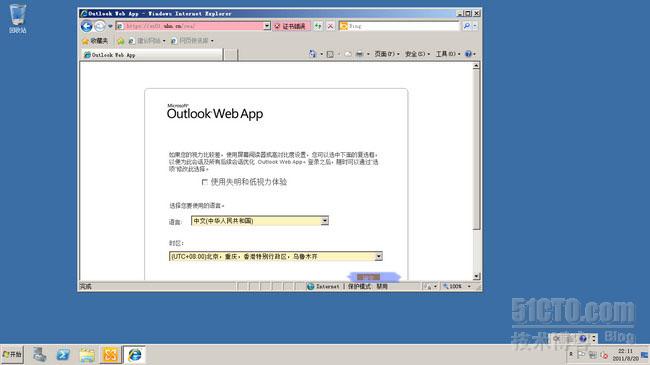Viewport: 650px width, 365px height.
Task: Click the partially visible OK button
Action: pyautogui.click(x=369, y=277)
